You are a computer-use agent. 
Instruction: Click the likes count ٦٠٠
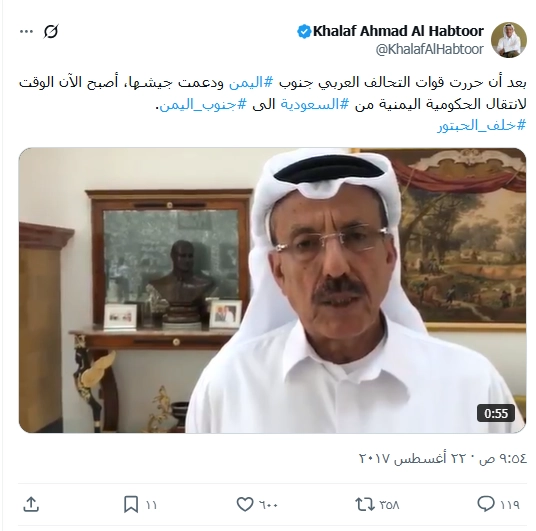click(x=268, y=505)
